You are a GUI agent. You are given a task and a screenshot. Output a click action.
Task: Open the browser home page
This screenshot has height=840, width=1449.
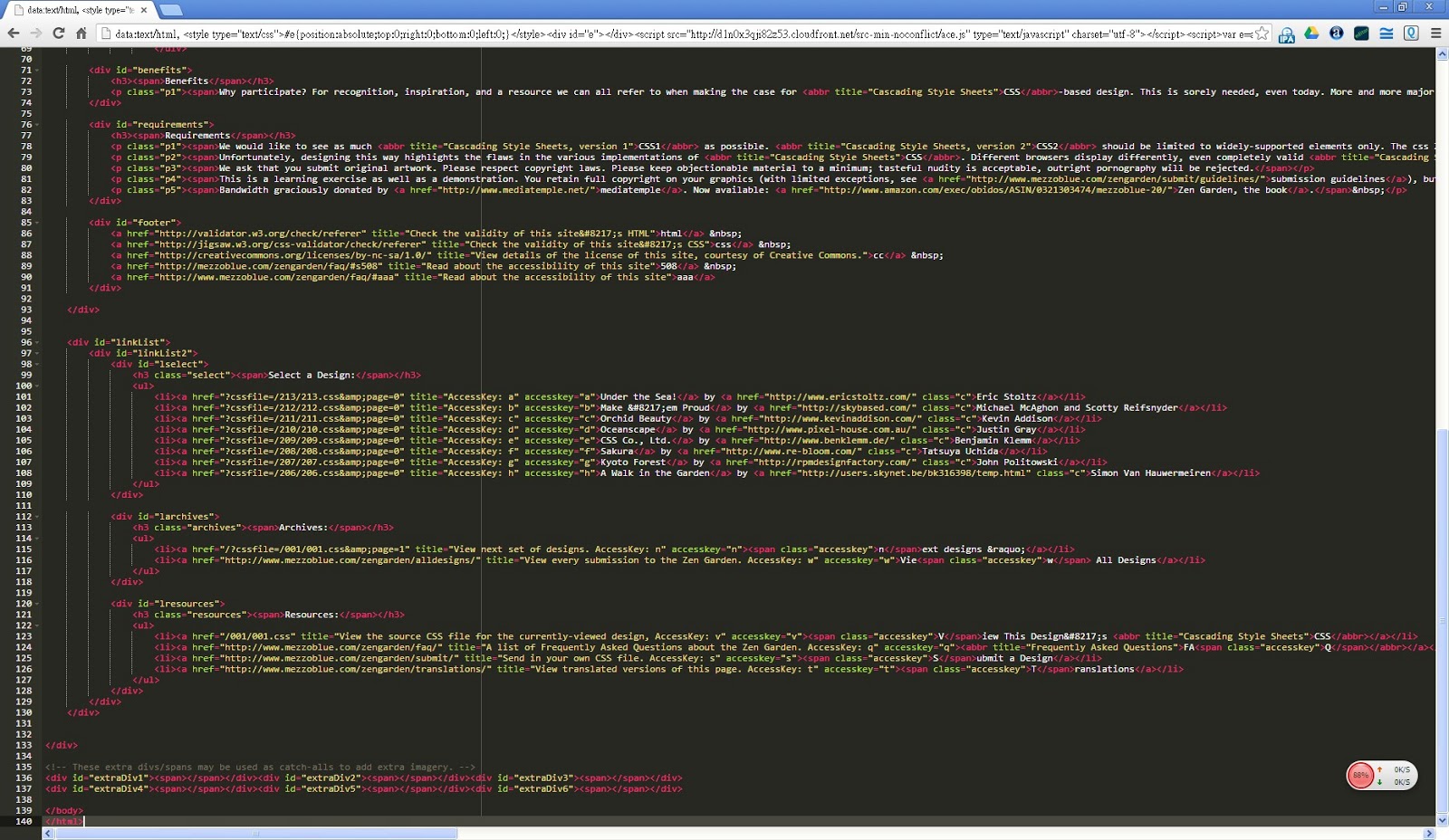82,33
